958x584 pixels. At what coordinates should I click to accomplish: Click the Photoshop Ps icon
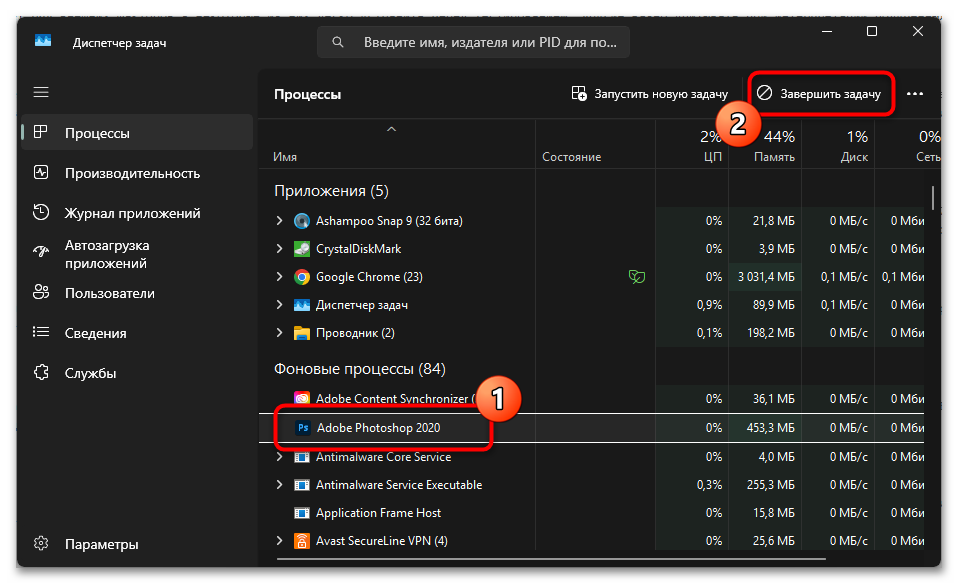click(303, 428)
